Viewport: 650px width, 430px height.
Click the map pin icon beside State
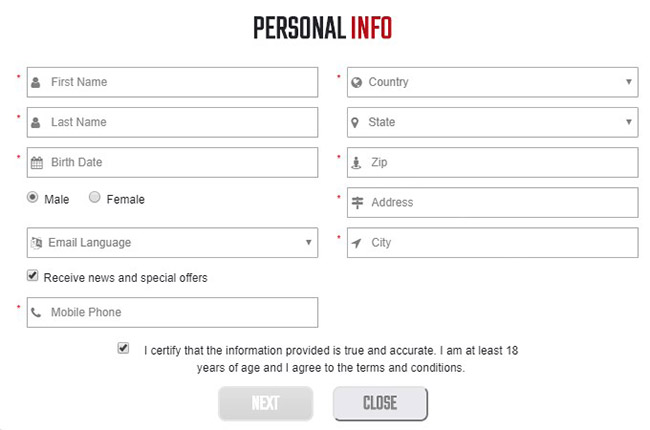point(356,122)
